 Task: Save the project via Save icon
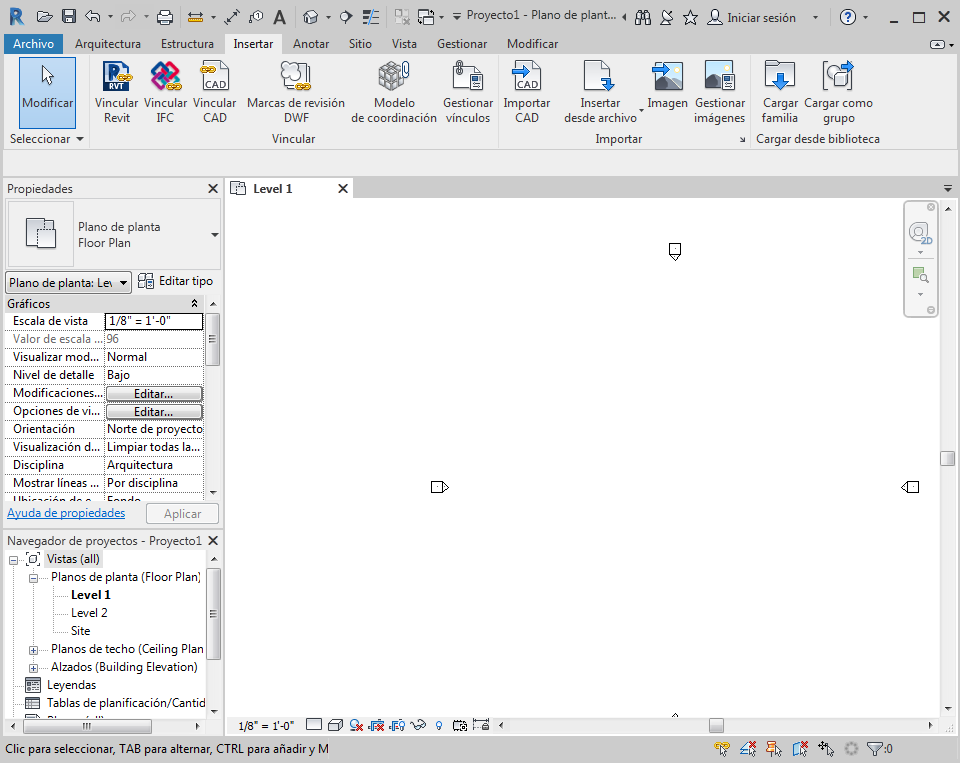click(x=69, y=17)
